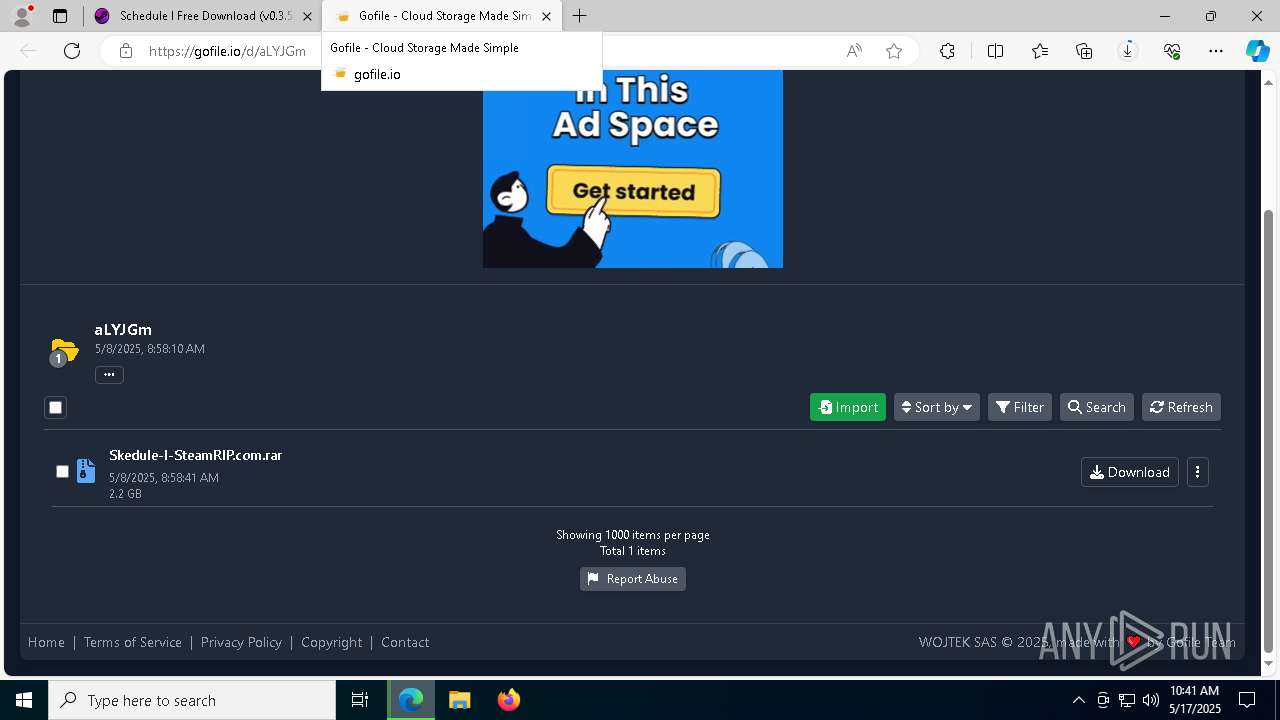Open Terms of Service link
Viewport: 1280px width, 720px height.
(x=133, y=642)
